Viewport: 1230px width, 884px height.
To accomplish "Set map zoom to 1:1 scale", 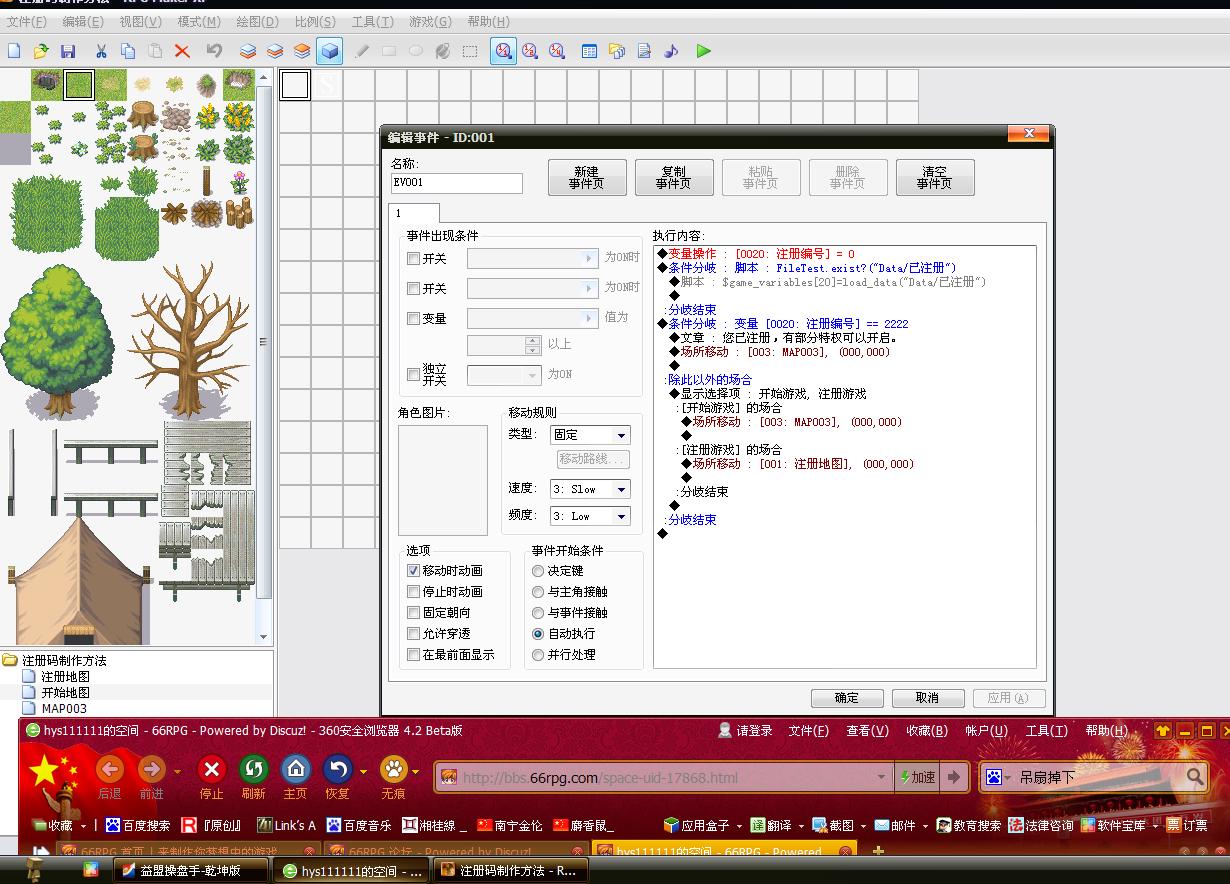I will coord(503,51).
